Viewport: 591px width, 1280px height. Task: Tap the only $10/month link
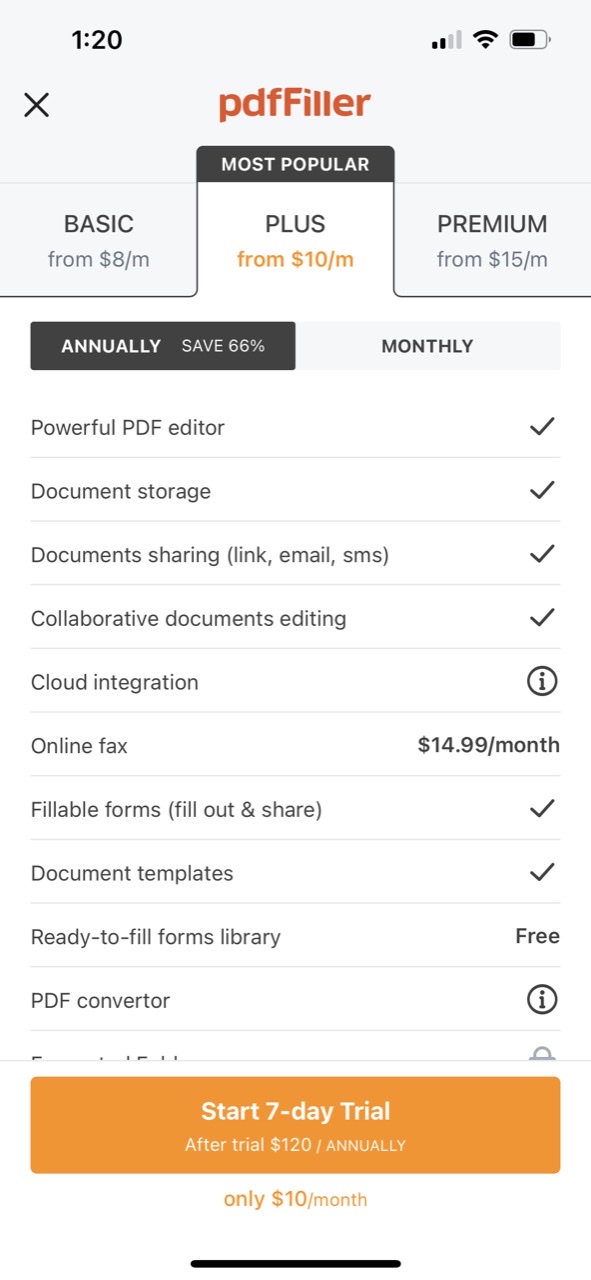point(295,1198)
